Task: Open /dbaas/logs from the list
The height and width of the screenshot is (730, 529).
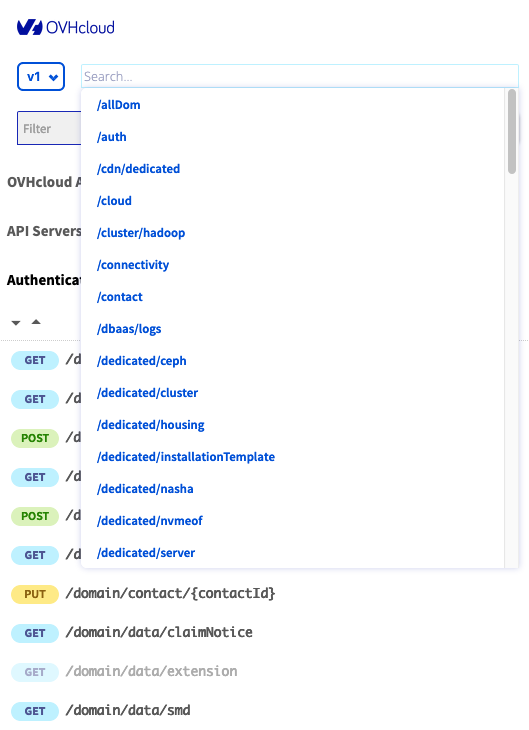Action: click(129, 329)
